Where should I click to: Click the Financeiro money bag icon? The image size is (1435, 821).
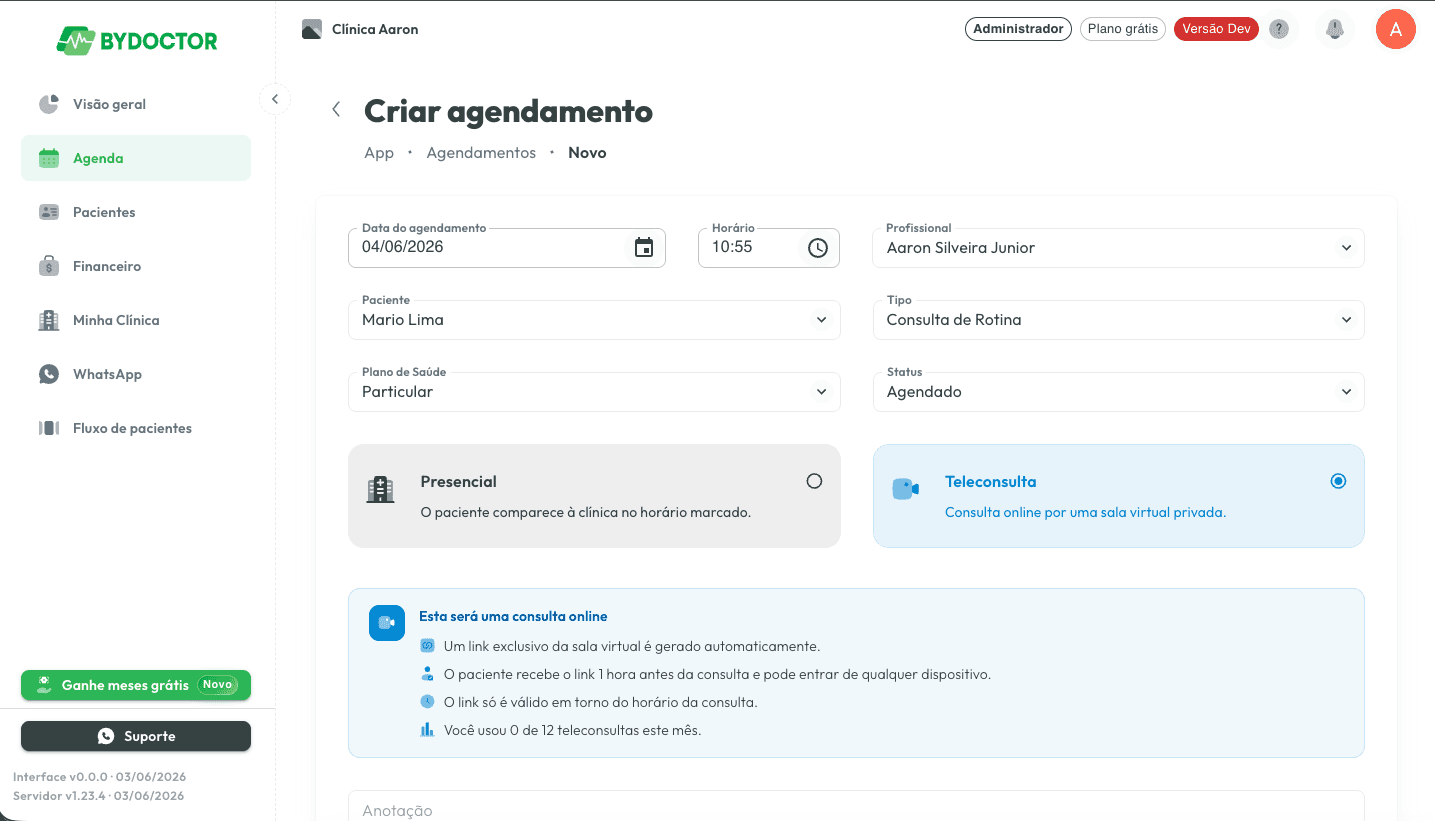click(49, 266)
